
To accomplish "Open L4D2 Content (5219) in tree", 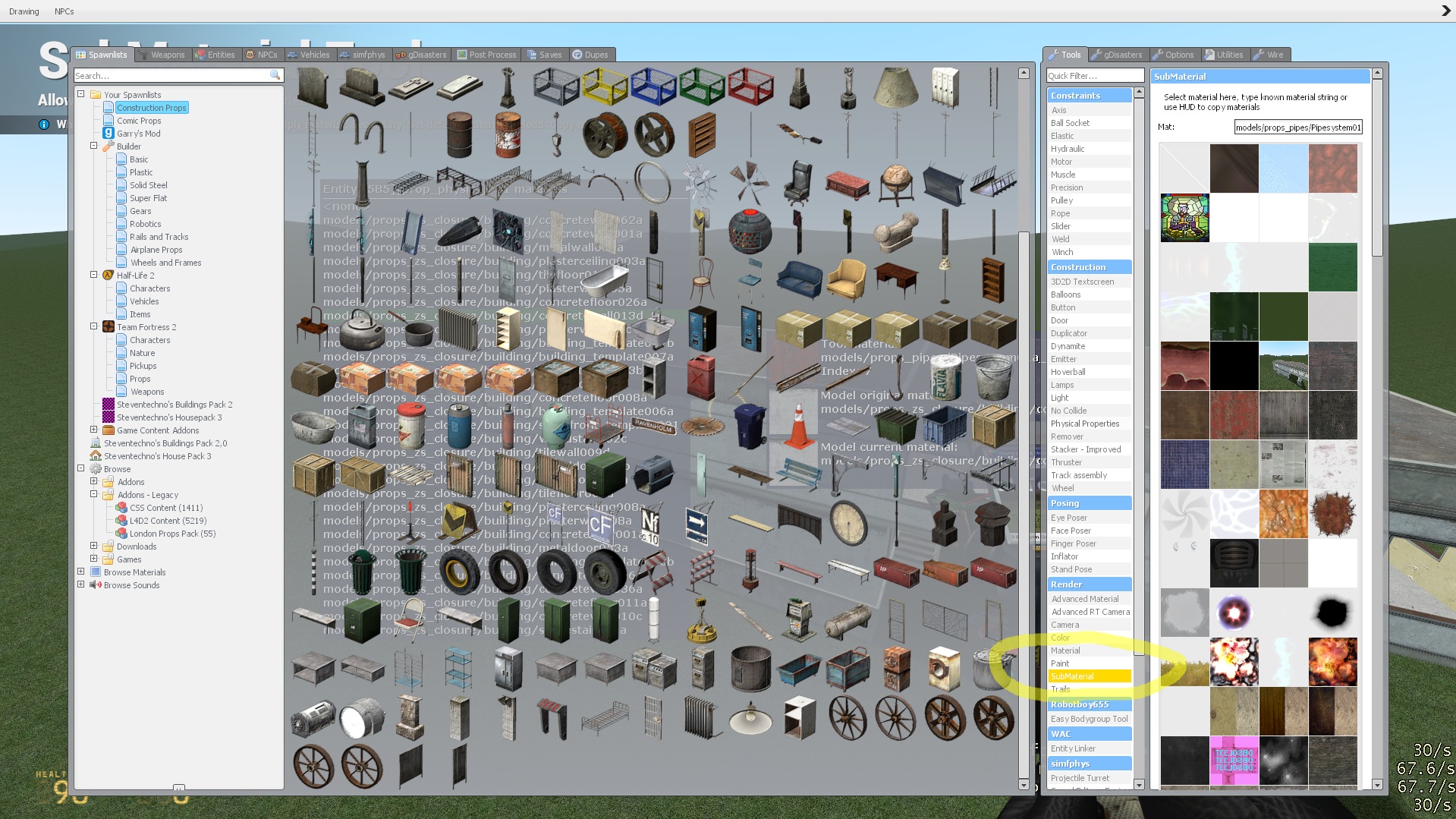I will (x=168, y=520).
